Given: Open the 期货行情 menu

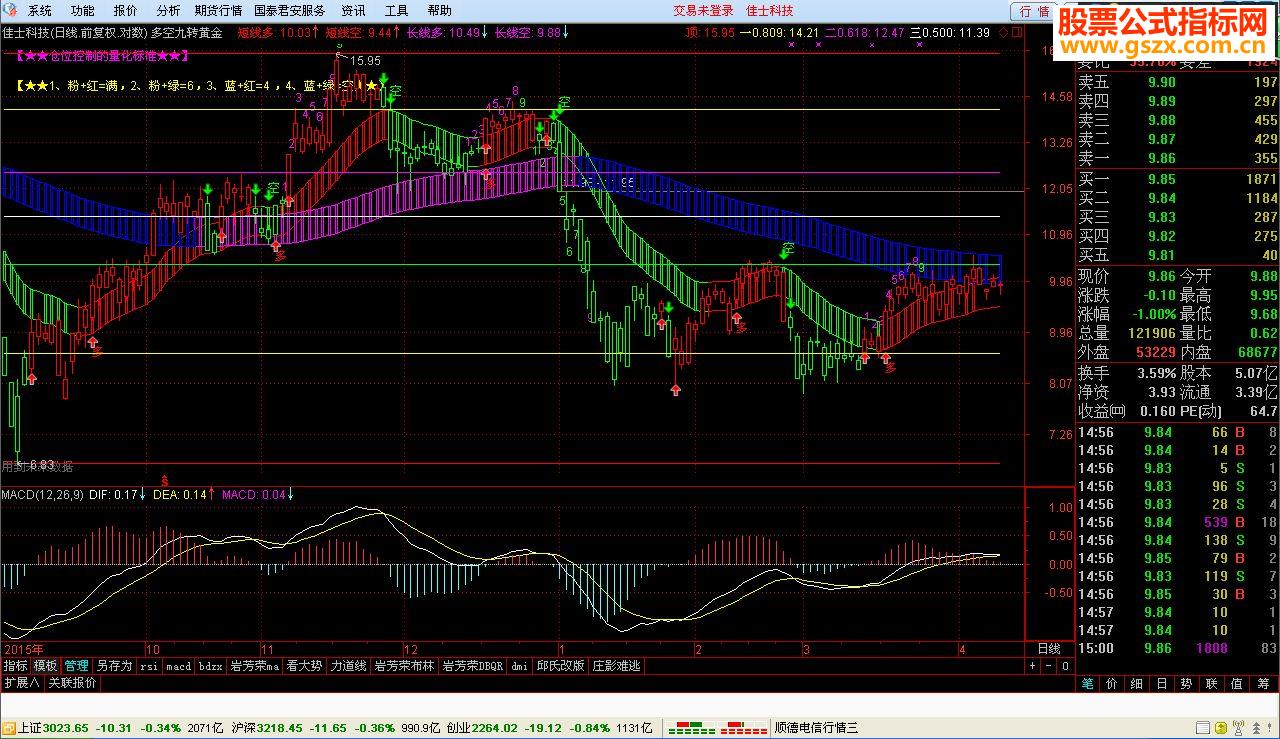Looking at the screenshot, I should point(218,11).
